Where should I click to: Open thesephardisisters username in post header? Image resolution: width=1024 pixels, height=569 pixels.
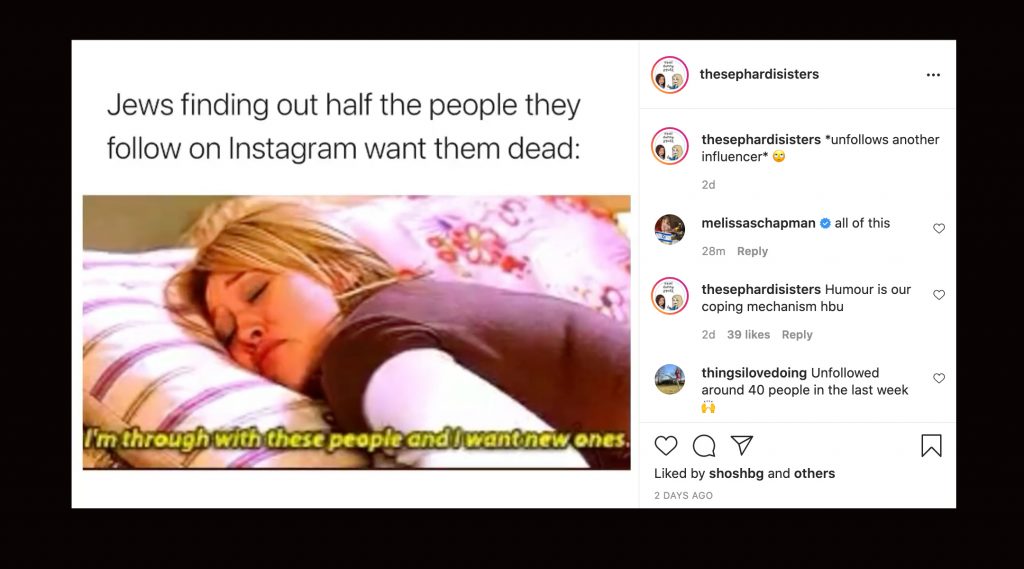pyautogui.click(x=759, y=74)
